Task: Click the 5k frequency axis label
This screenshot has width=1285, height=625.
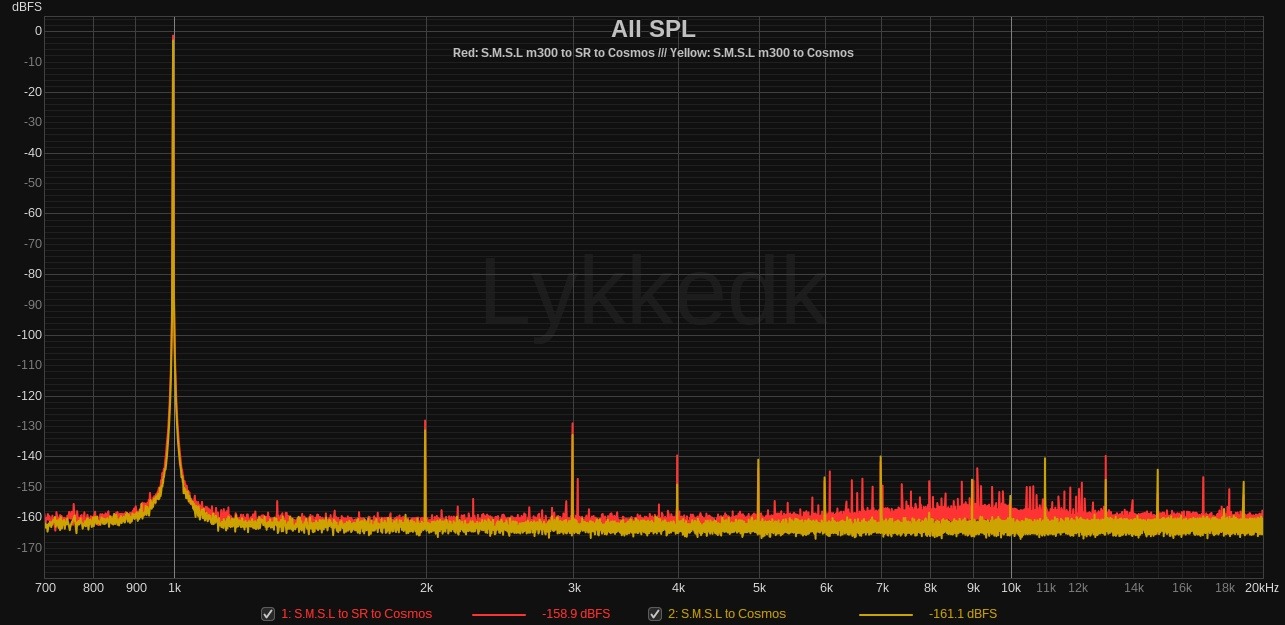Action: [x=759, y=588]
